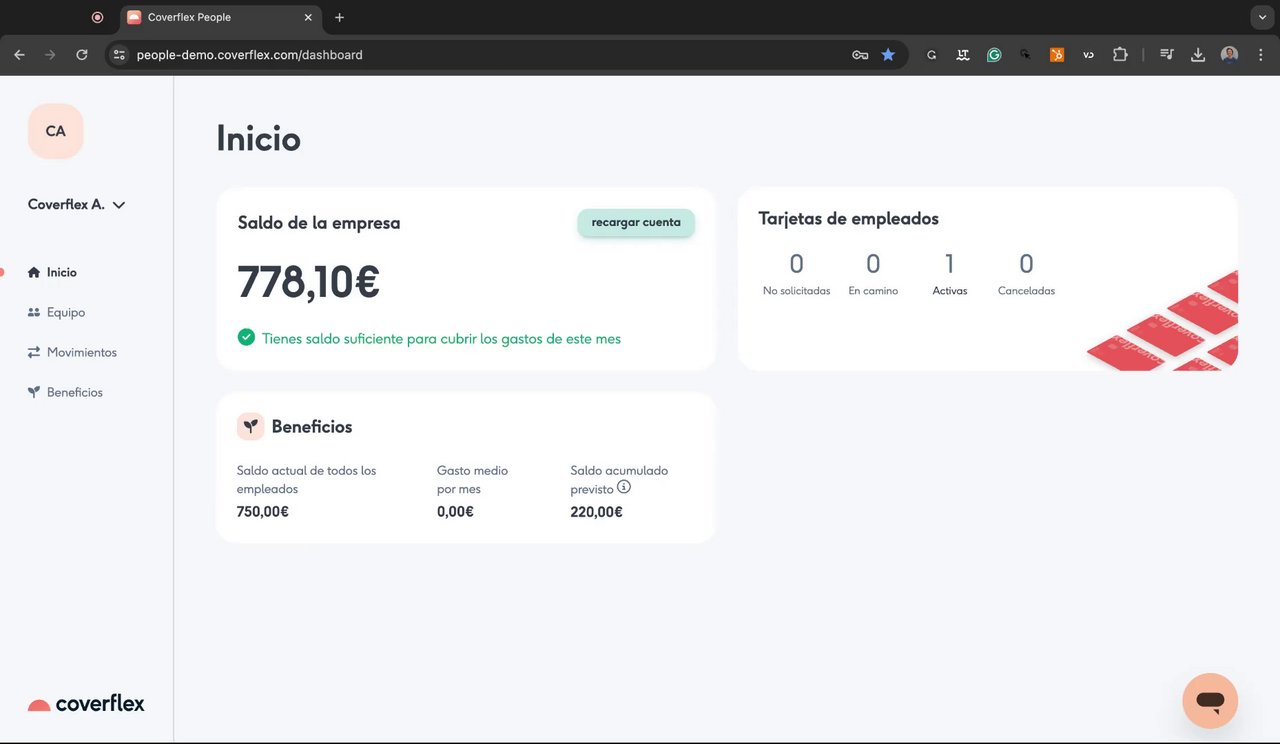The width and height of the screenshot is (1280, 744).
Task: Click the En camino card count
Action: click(873, 264)
